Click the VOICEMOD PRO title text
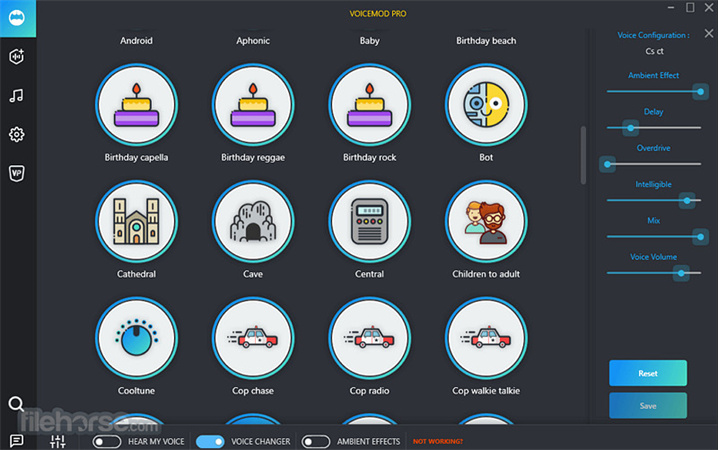Image resolution: width=718 pixels, height=450 pixels. (x=378, y=14)
